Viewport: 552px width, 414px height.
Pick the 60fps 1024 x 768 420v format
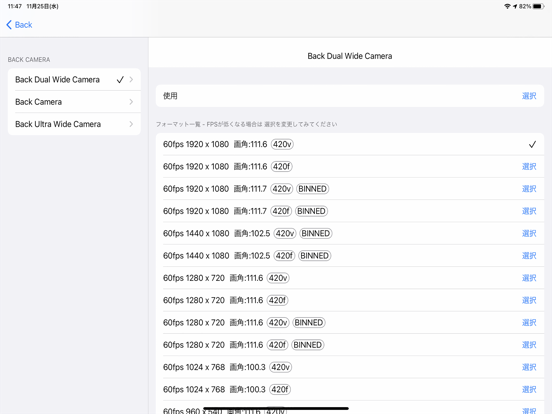point(350,367)
